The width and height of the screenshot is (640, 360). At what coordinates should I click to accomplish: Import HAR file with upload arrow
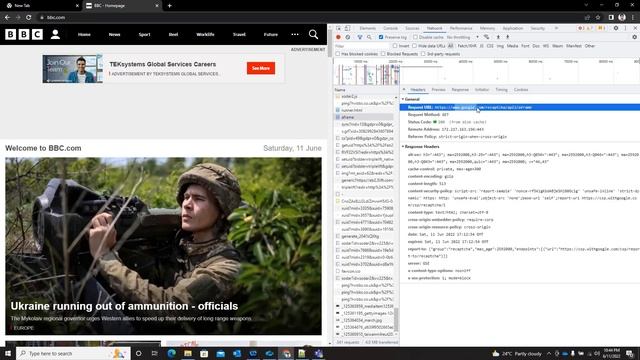click(x=498, y=37)
